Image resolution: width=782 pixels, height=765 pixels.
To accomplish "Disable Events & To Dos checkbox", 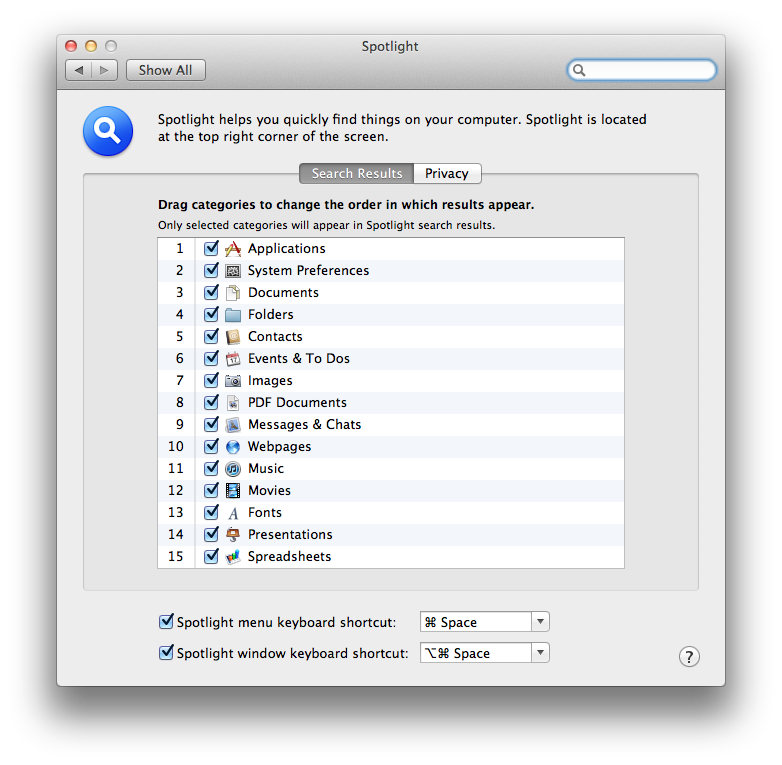I will coord(211,358).
